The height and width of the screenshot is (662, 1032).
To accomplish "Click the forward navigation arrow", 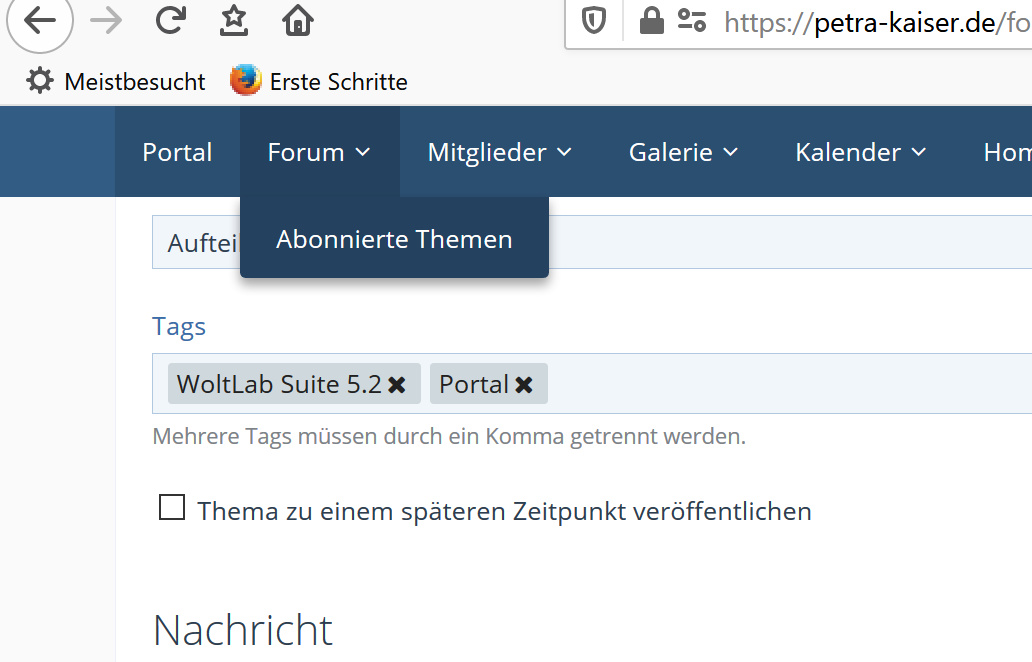I will [x=105, y=21].
